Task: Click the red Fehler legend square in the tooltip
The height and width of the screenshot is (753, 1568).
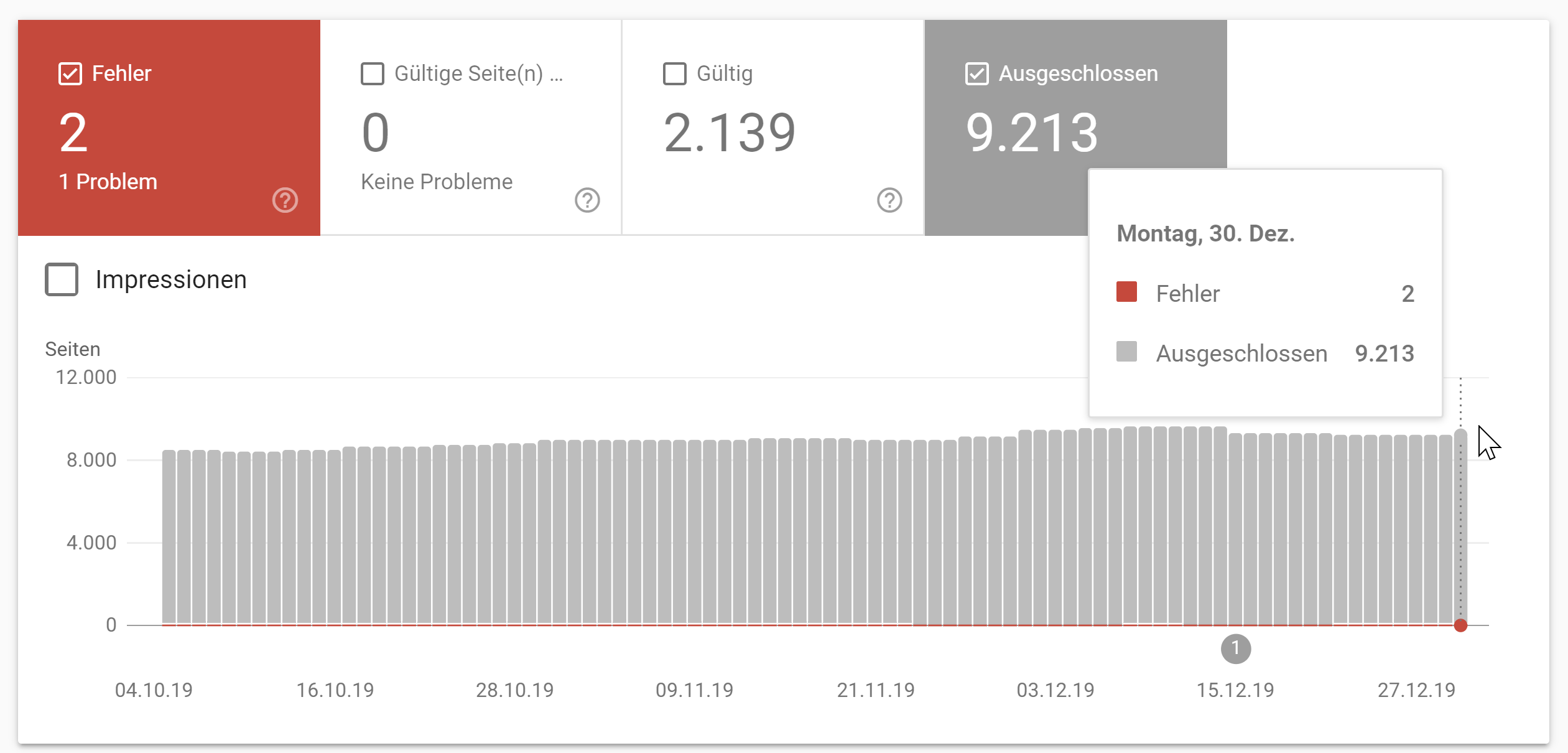Action: pyautogui.click(x=1127, y=292)
